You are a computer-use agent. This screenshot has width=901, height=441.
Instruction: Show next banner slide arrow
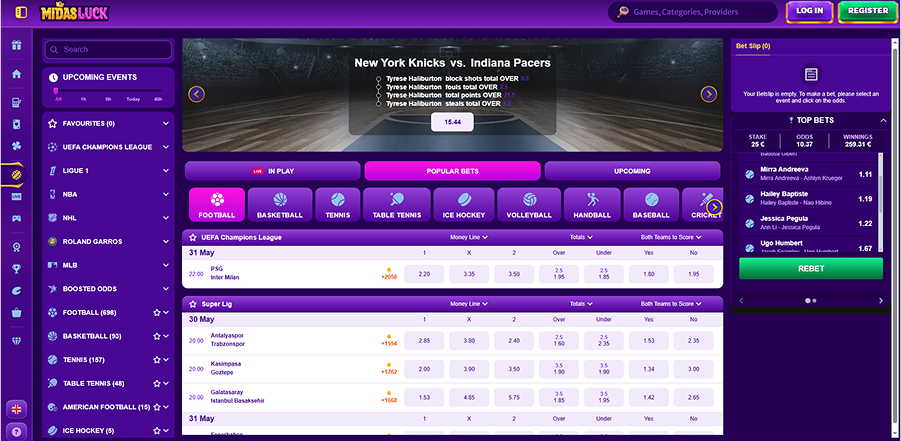pos(709,94)
